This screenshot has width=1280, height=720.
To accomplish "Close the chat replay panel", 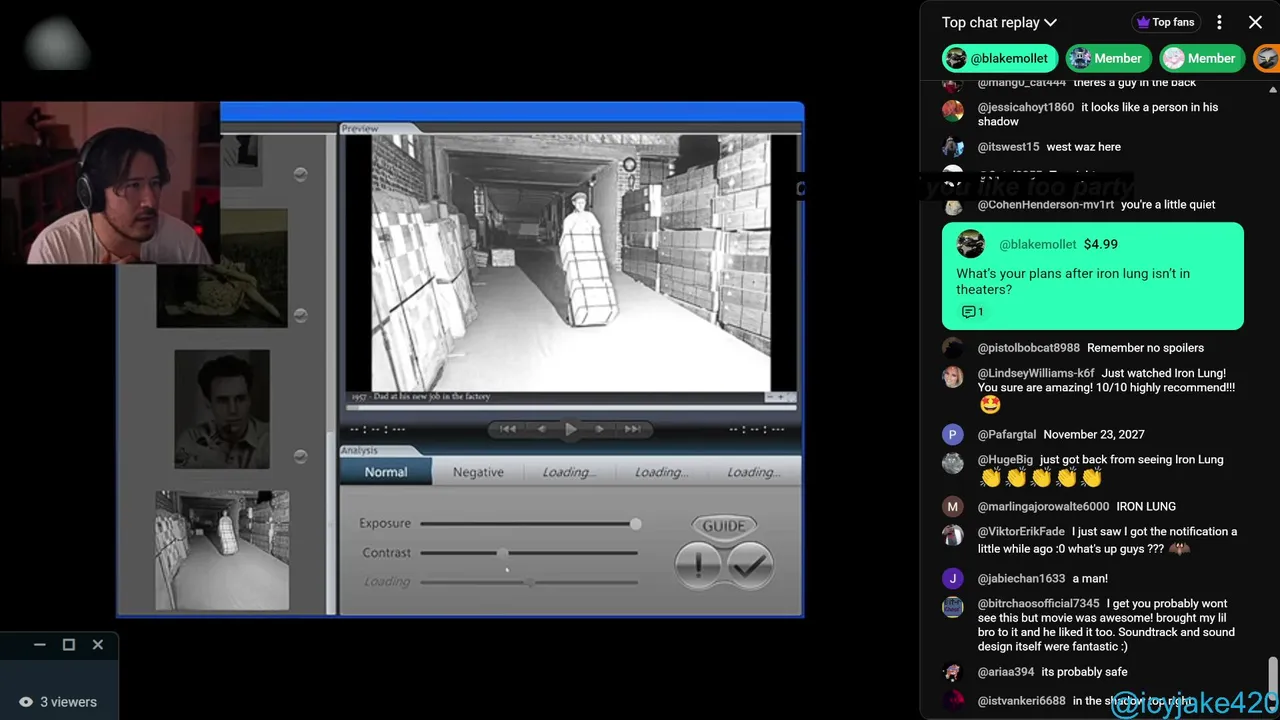I will click(x=1255, y=22).
